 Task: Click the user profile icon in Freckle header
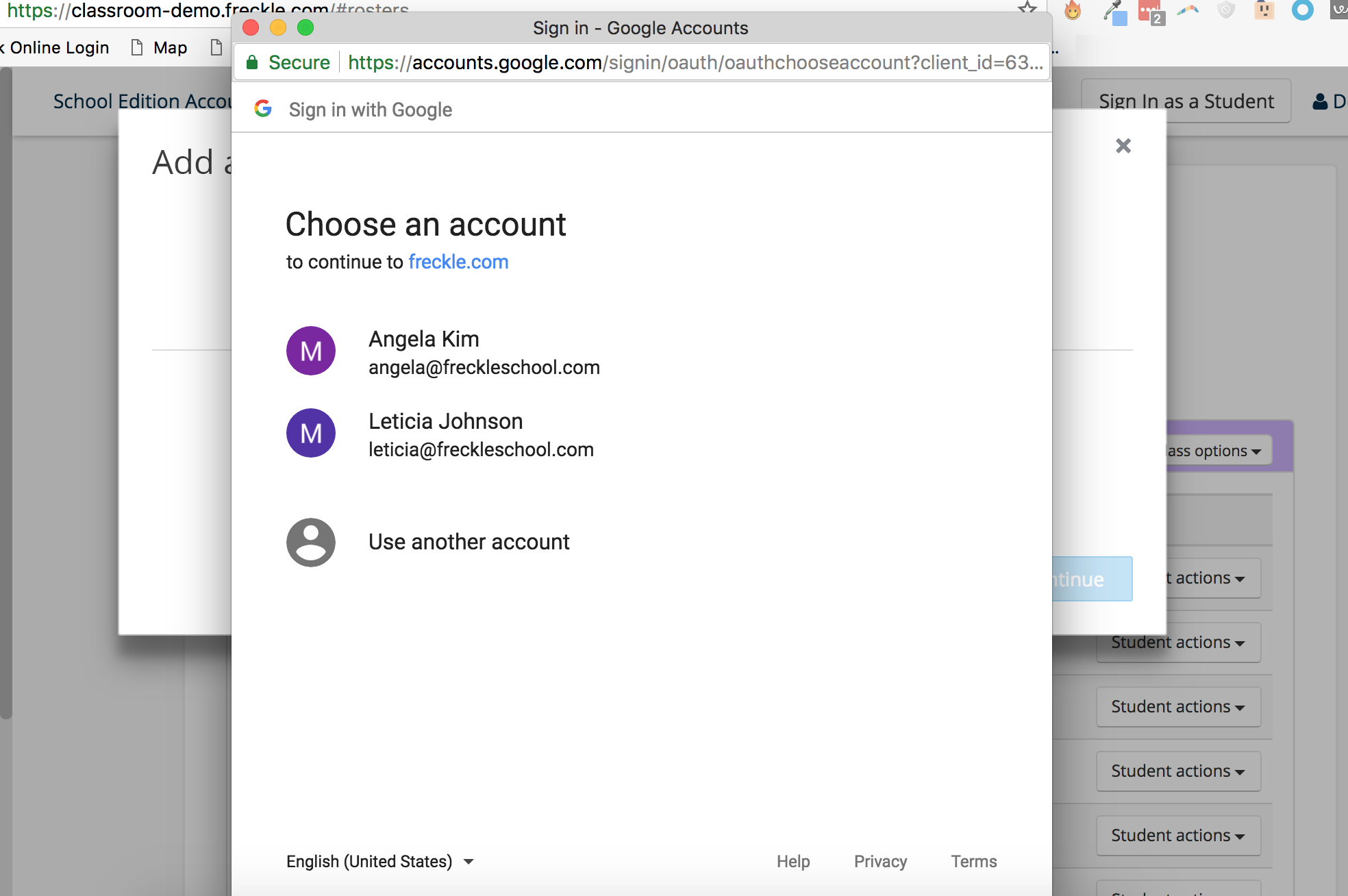click(1320, 101)
